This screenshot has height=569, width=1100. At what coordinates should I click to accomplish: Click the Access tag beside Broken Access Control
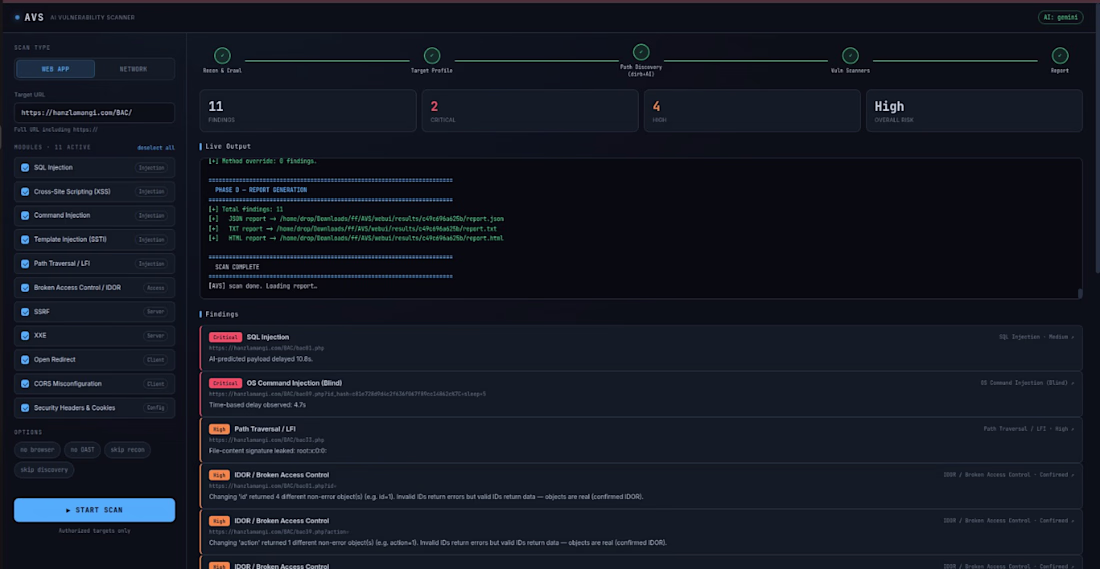pos(155,288)
